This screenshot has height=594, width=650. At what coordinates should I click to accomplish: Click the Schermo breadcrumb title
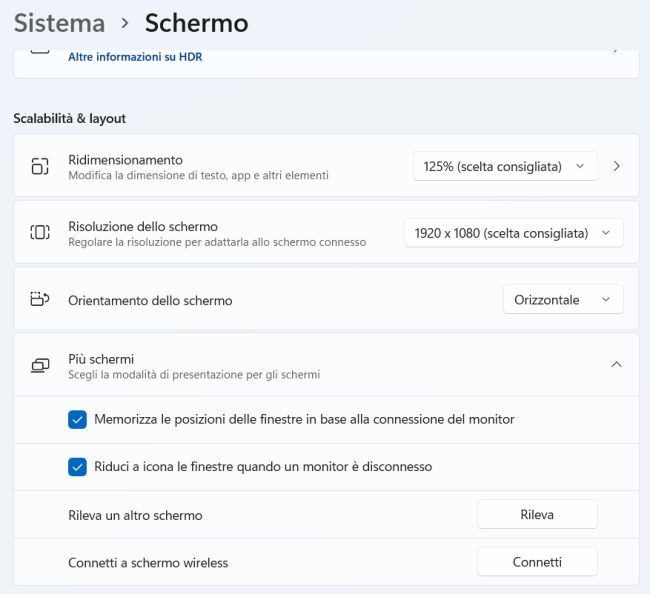point(196,22)
